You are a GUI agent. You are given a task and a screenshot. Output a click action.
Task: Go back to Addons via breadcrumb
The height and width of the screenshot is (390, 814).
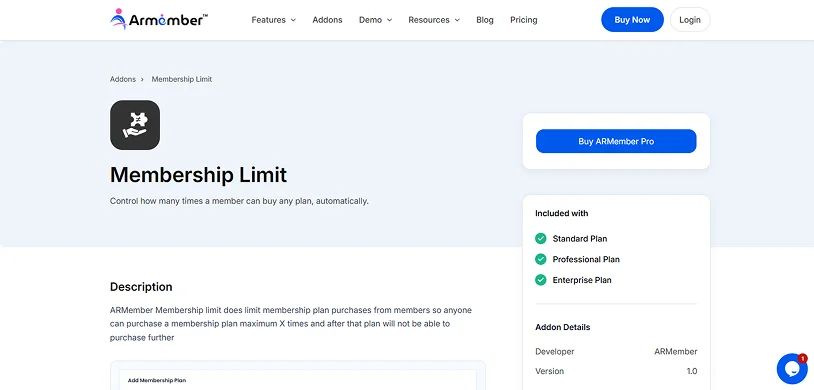click(123, 79)
